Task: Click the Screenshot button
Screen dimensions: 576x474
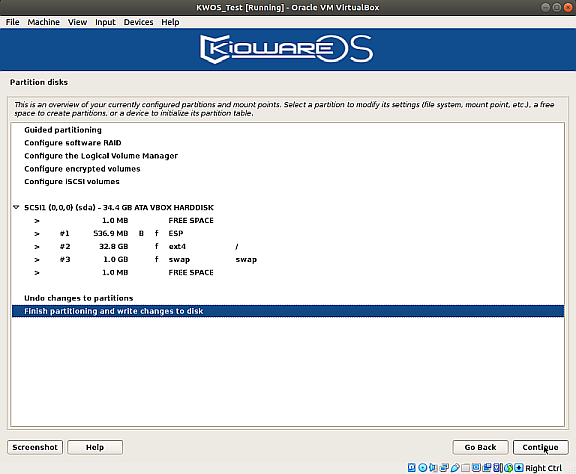Action: click(x=35, y=447)
